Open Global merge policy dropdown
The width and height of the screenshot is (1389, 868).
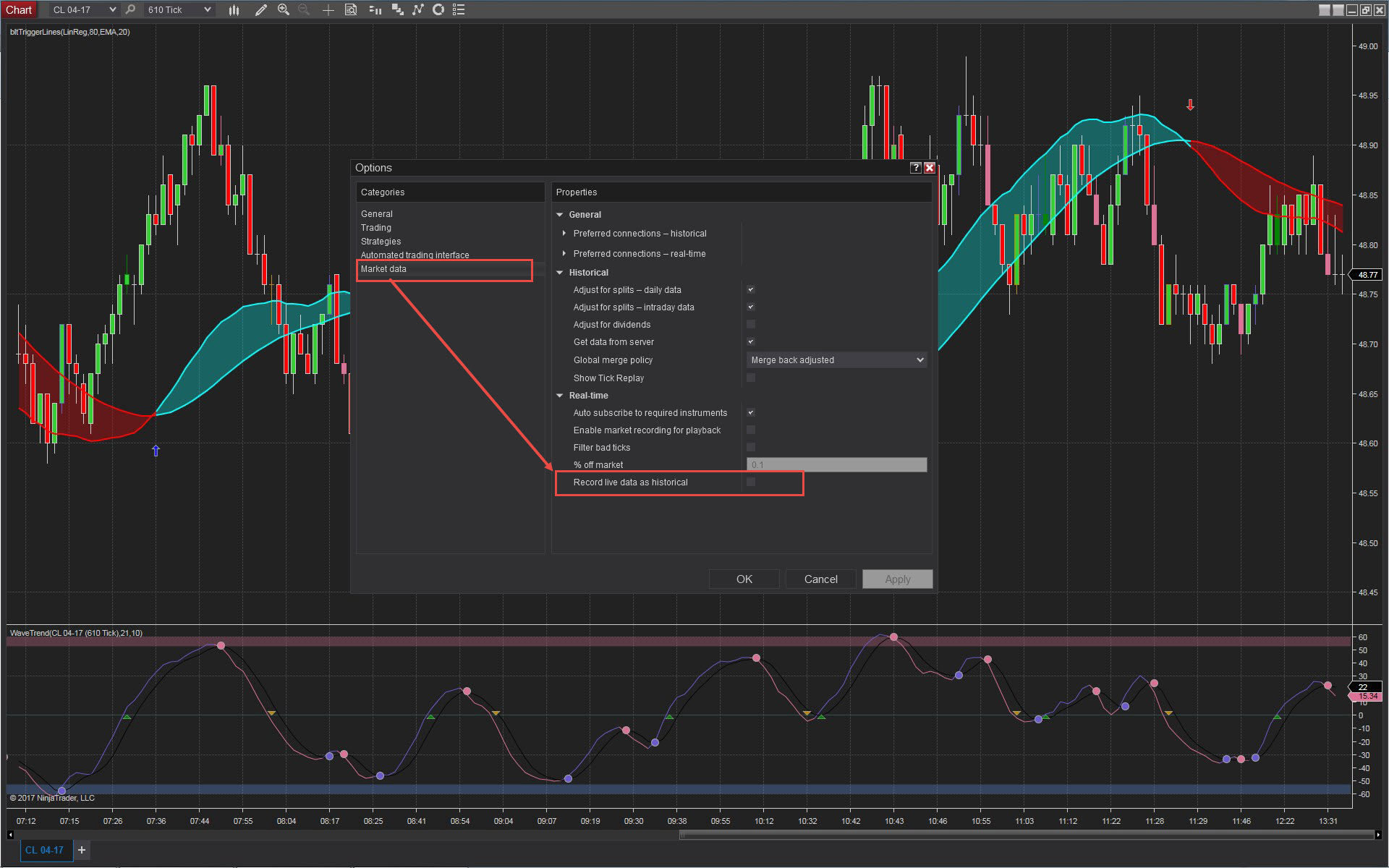tap(836, 360)
